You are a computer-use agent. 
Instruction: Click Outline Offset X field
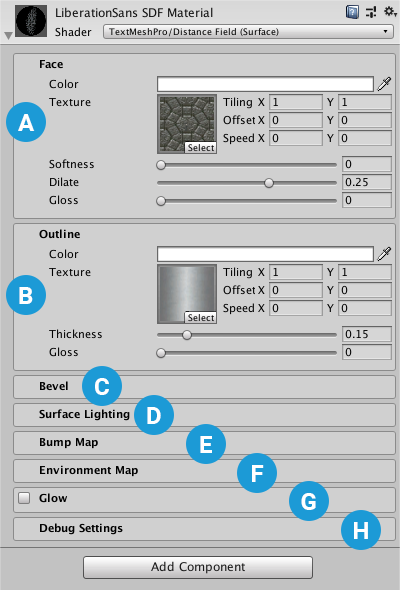296,290
